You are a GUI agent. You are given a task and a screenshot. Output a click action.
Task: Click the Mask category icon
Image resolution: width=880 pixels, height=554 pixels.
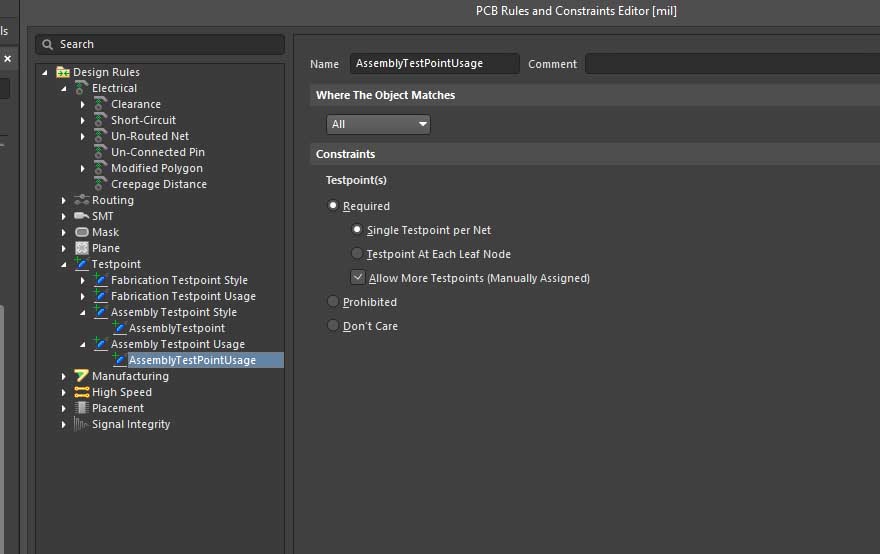[81, 232]
